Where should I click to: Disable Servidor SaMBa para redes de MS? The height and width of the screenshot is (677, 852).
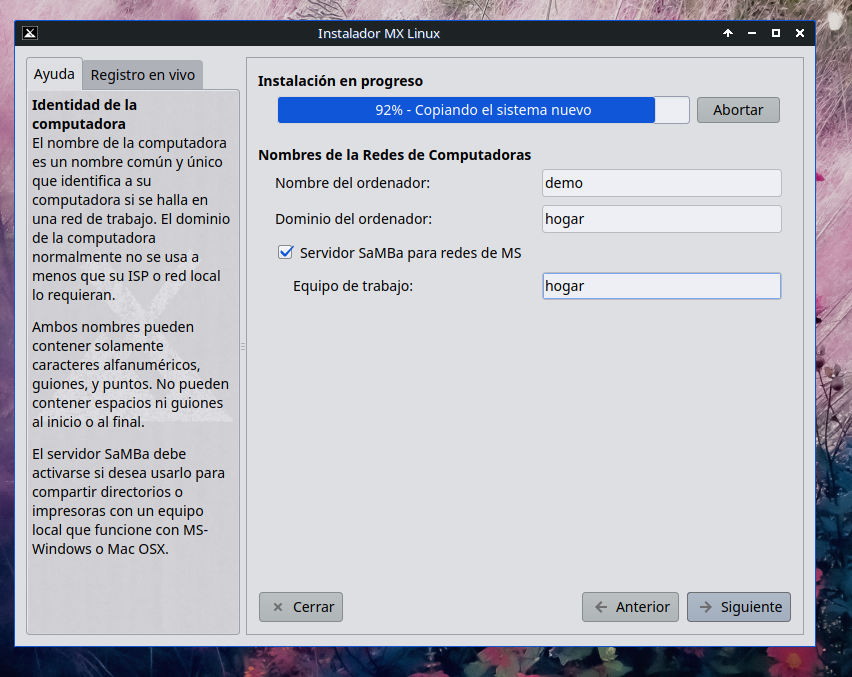pos(286,253)
